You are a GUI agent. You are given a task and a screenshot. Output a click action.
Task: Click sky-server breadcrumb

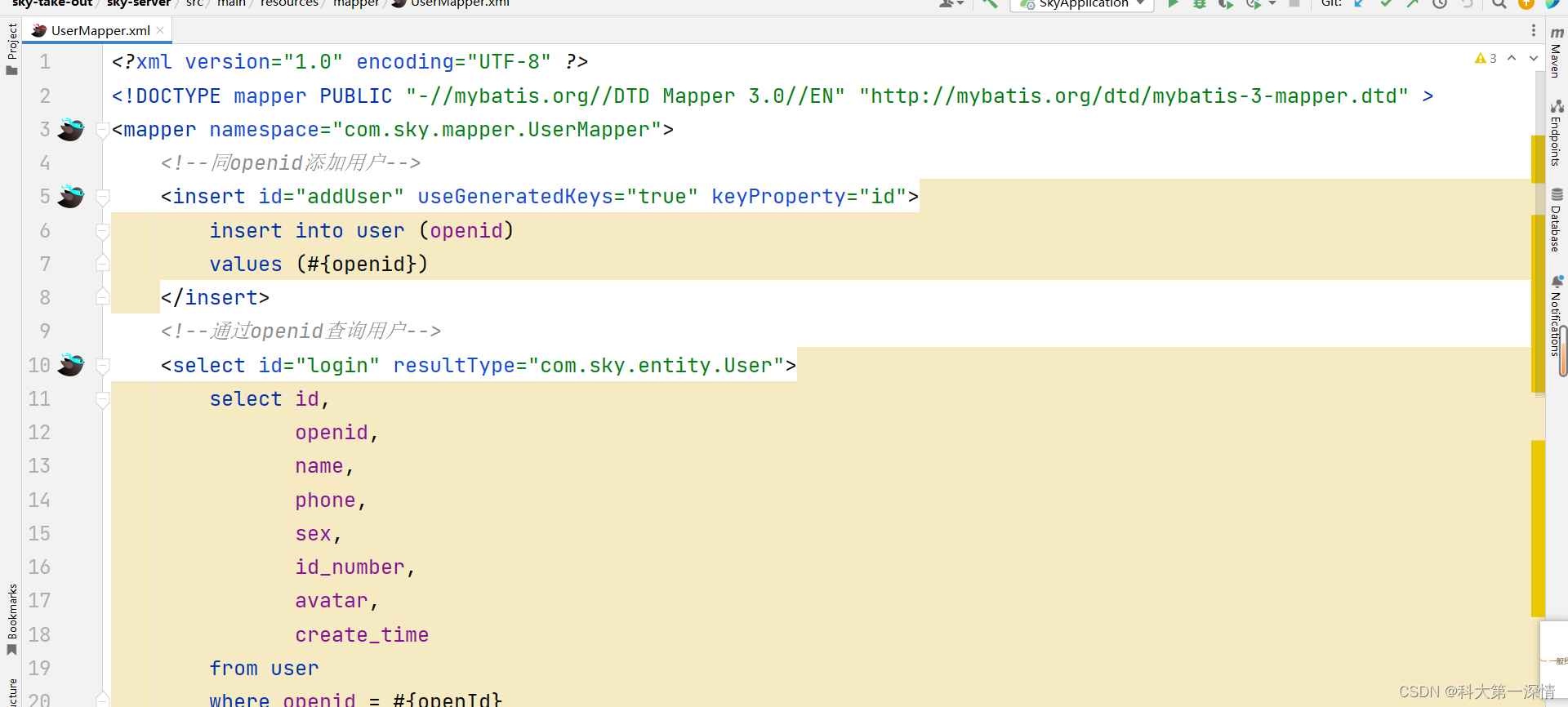(x=139, y=3)
